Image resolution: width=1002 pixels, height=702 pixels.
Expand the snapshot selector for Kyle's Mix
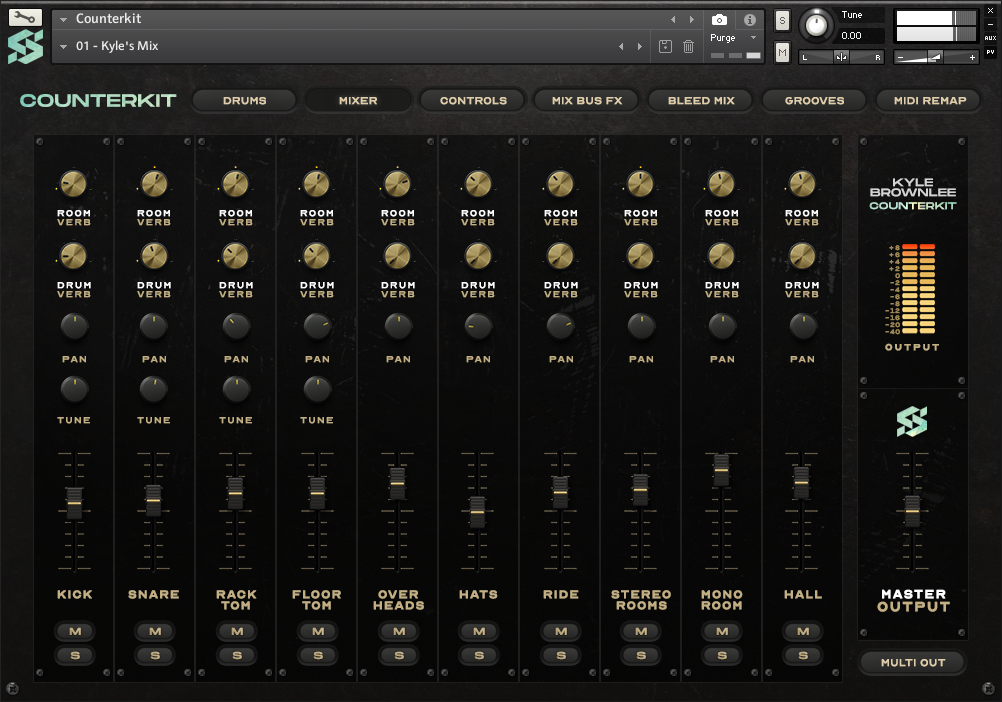pyautogui.click(x=63, y=45)
